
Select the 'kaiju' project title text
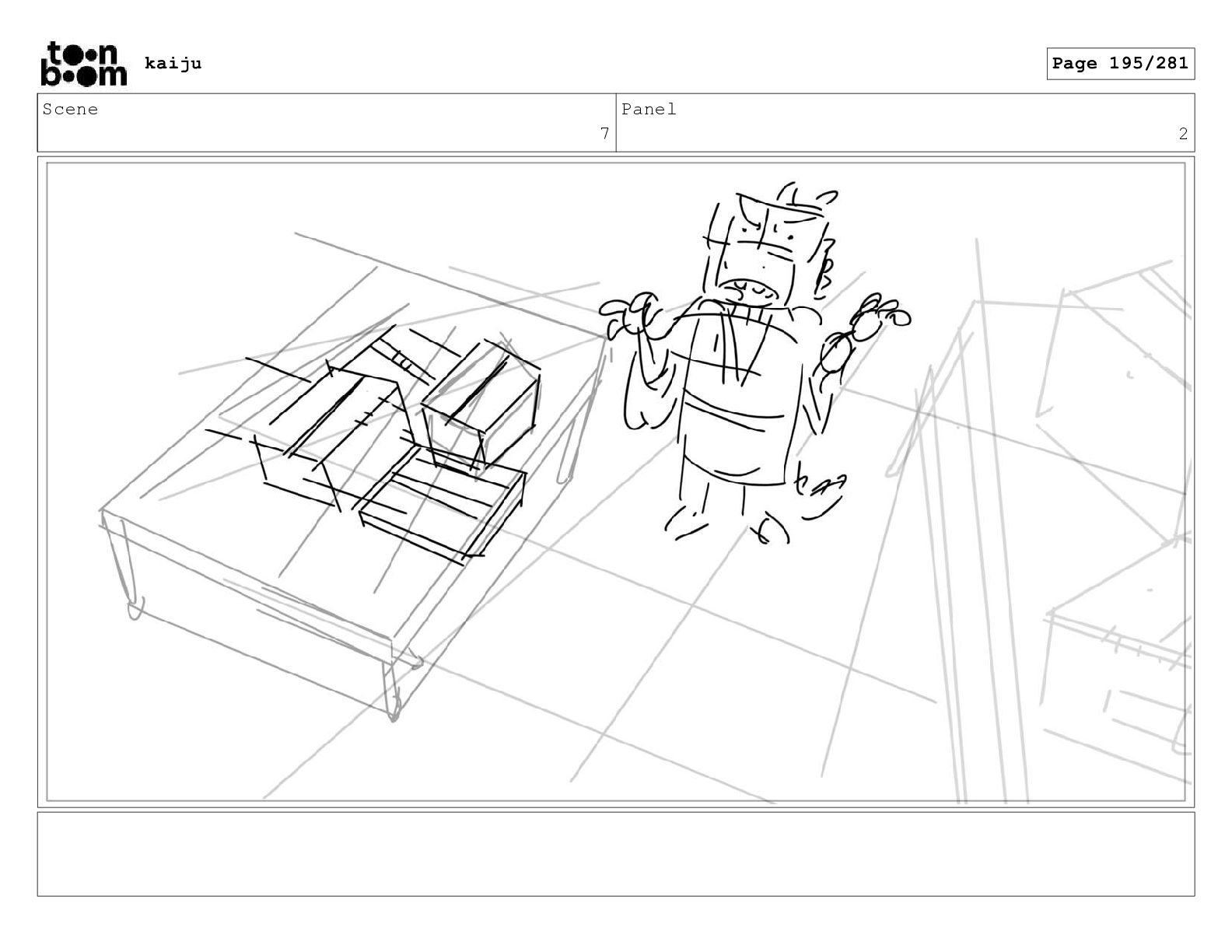[x=173, y=63]
